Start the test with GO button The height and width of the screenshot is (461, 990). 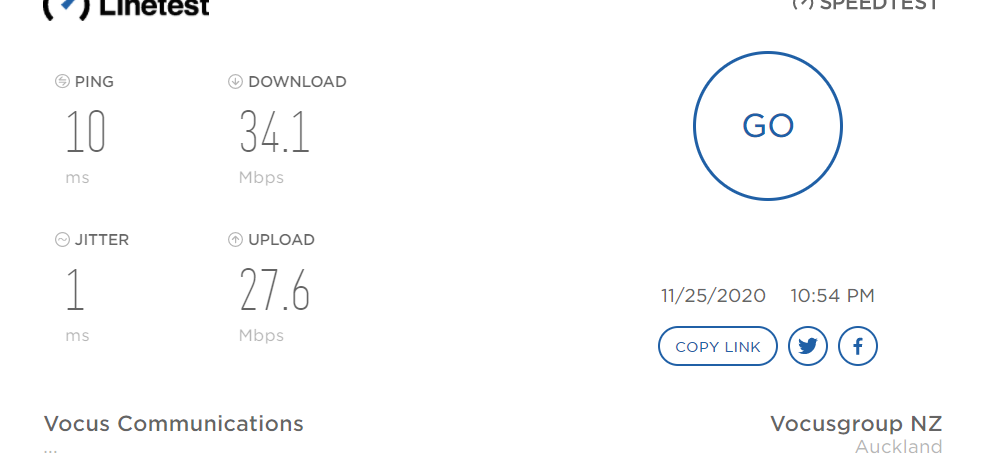768,126
